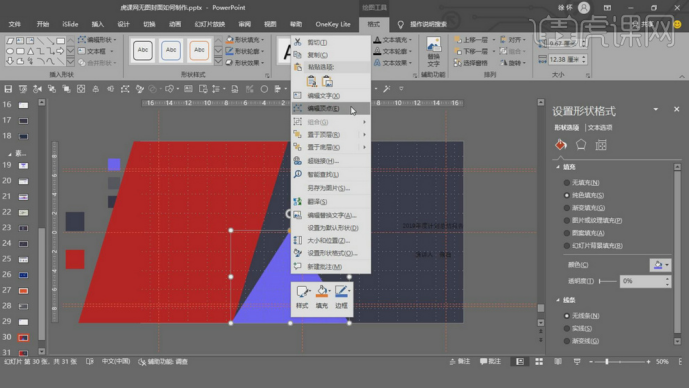Click the magic wand icon in quick toolbar
Screen dimensions: 689x388
pyautogui.click(x=387, y=89)
